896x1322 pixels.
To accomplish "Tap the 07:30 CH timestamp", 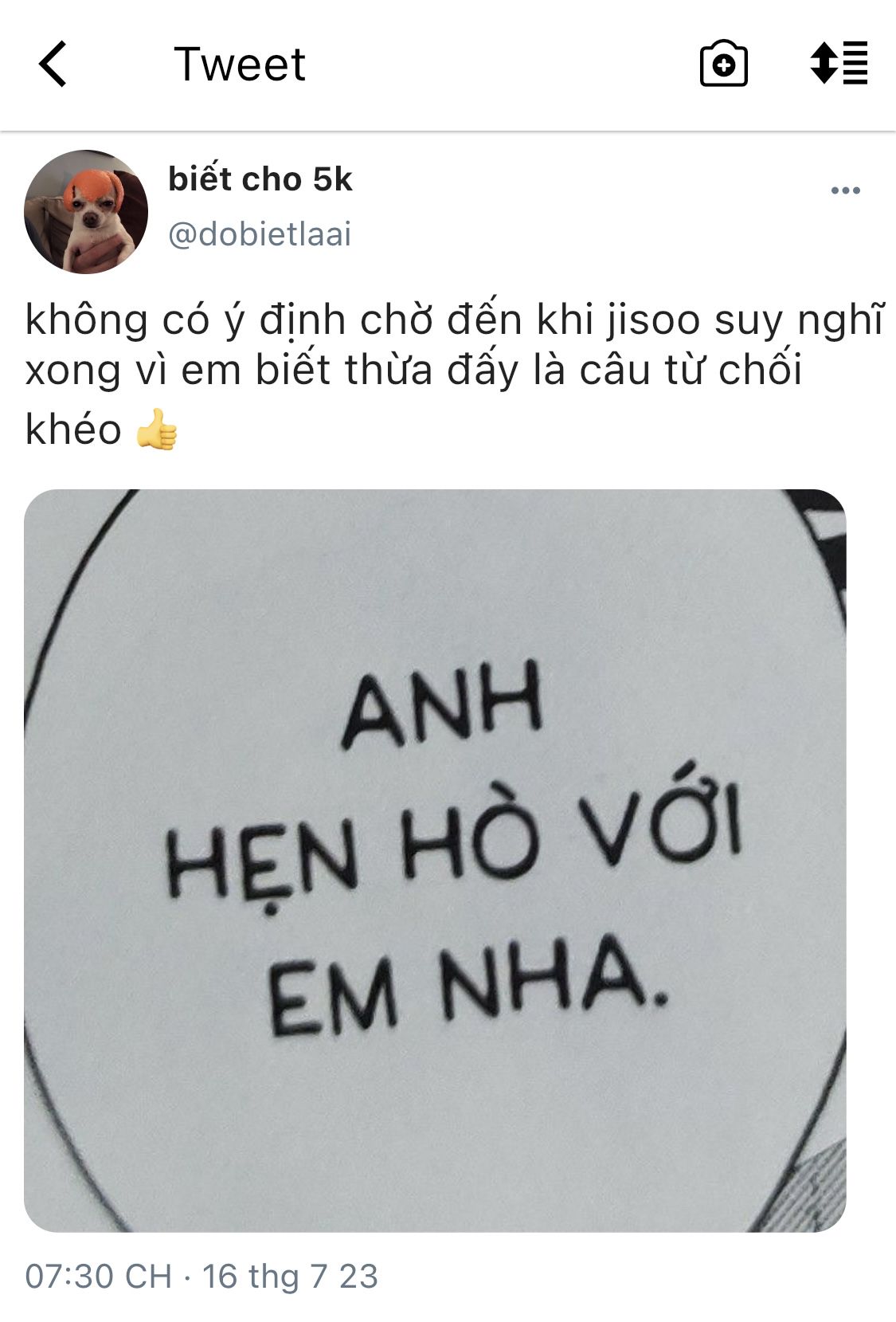I will coord(99,1277).
